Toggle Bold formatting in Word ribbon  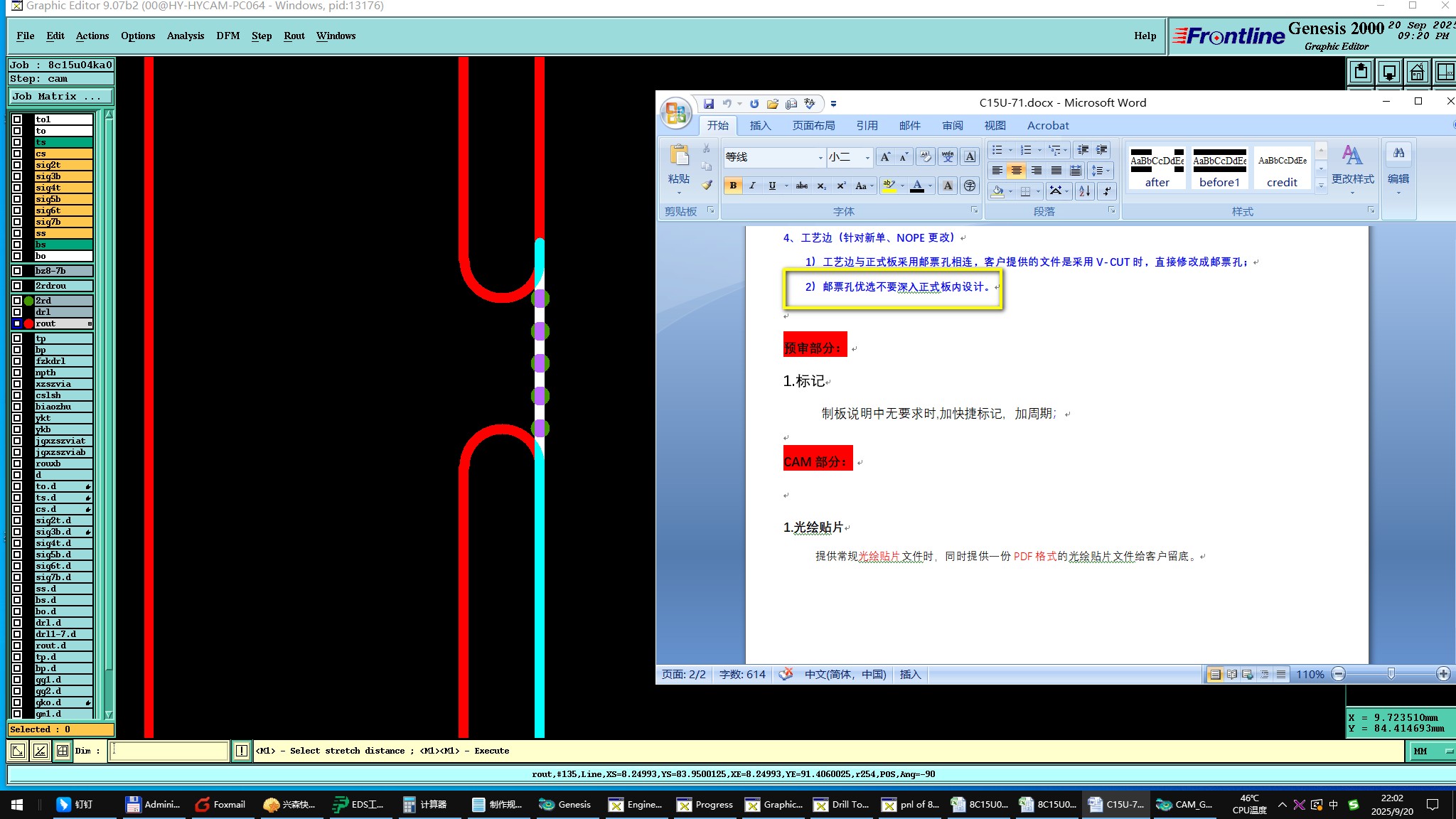tap(733, 186)
